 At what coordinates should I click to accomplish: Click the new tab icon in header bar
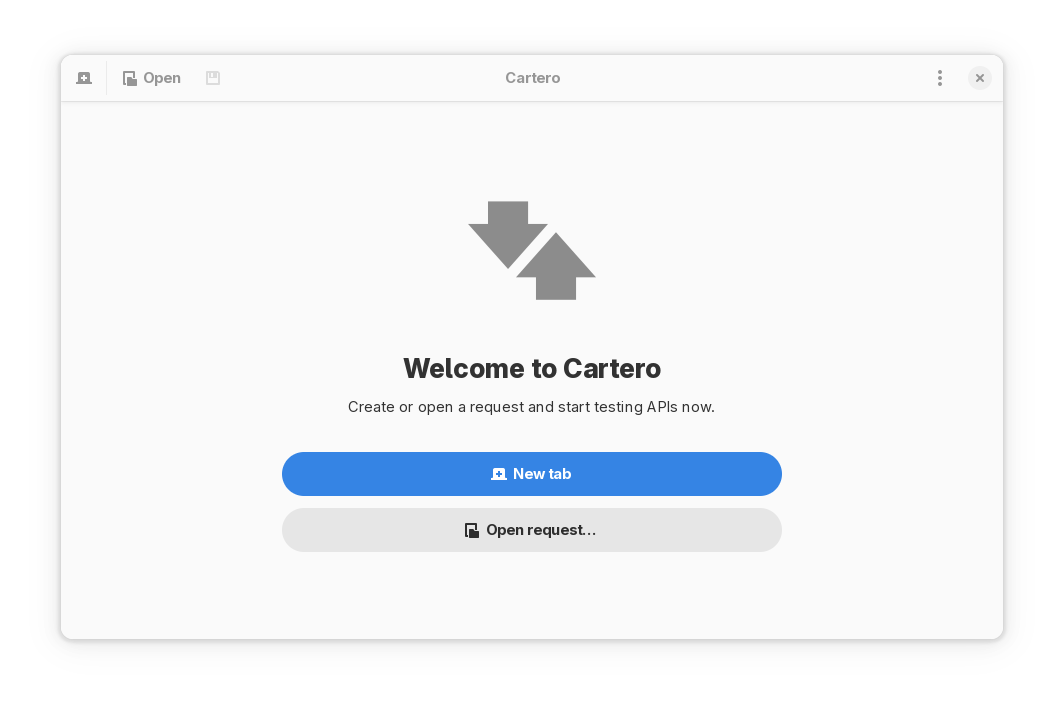tap(84, 78)
